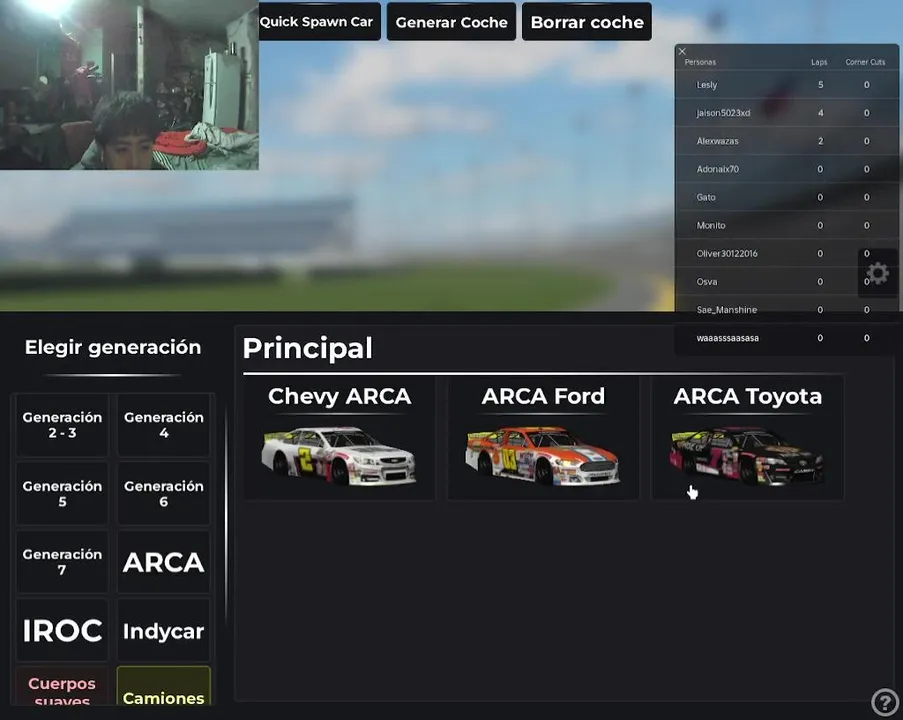Click the Principal section heading
The height and width of the screenshot is (720, 903).
[308, 348]
